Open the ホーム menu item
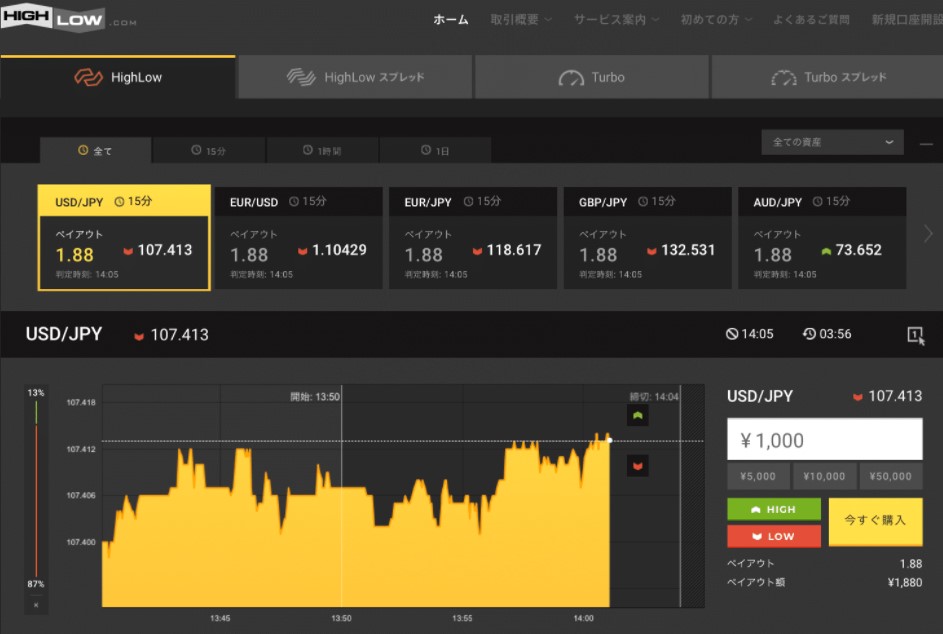This screenshot has height=634, width=943. pos(450,20)
